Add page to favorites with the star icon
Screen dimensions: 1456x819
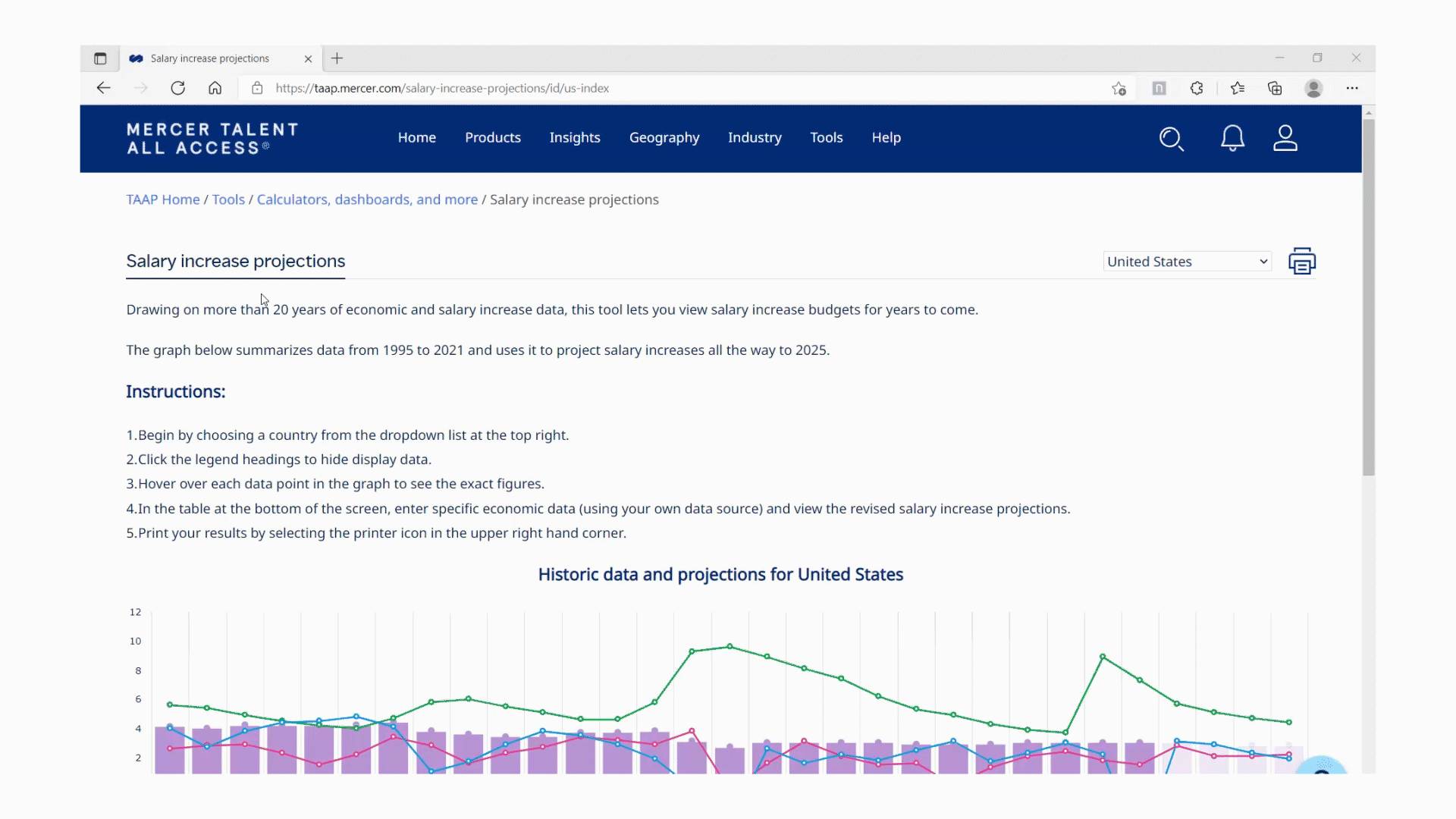[1119, 88]
